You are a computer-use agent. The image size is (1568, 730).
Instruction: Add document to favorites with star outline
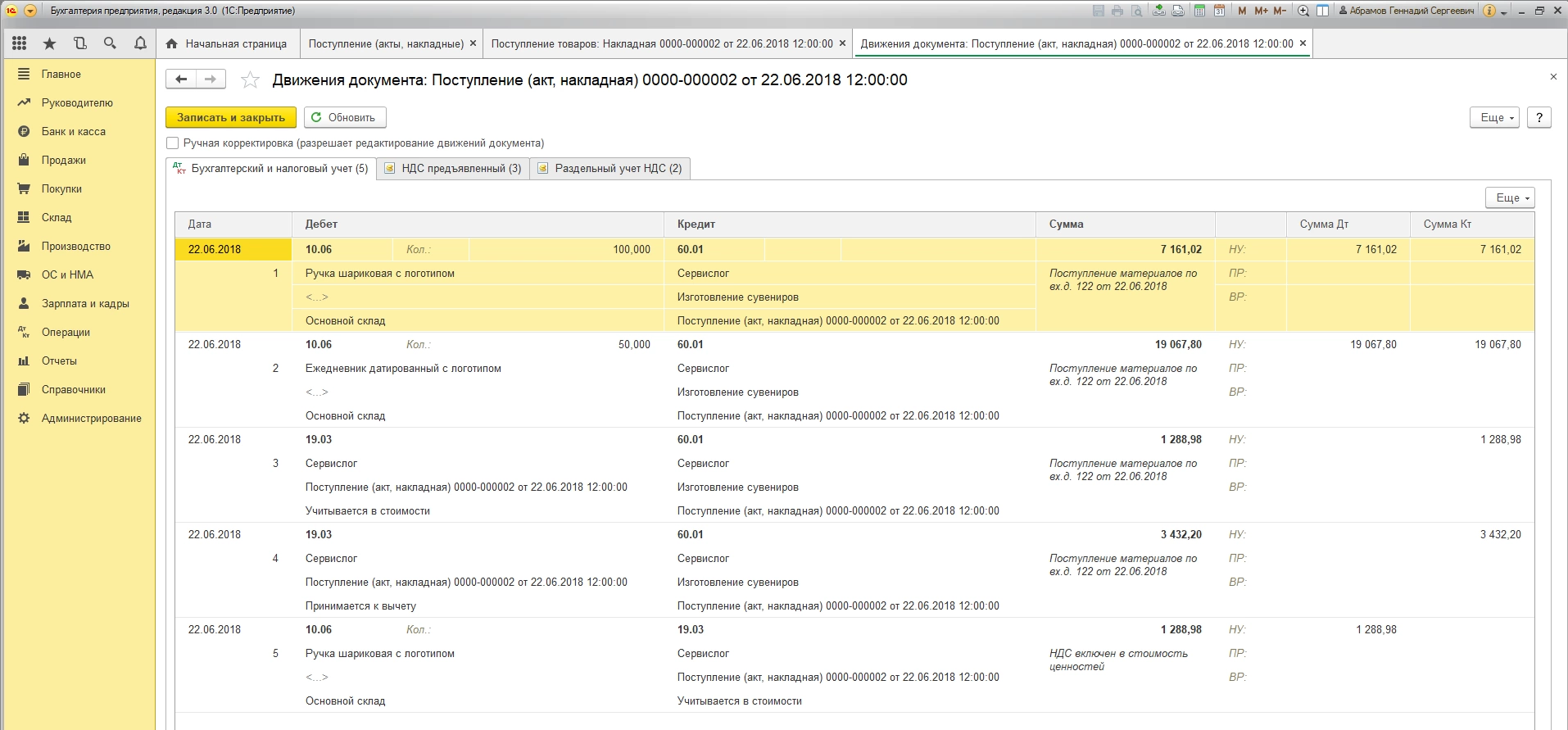pyautogui.click(x=250, y=79)
